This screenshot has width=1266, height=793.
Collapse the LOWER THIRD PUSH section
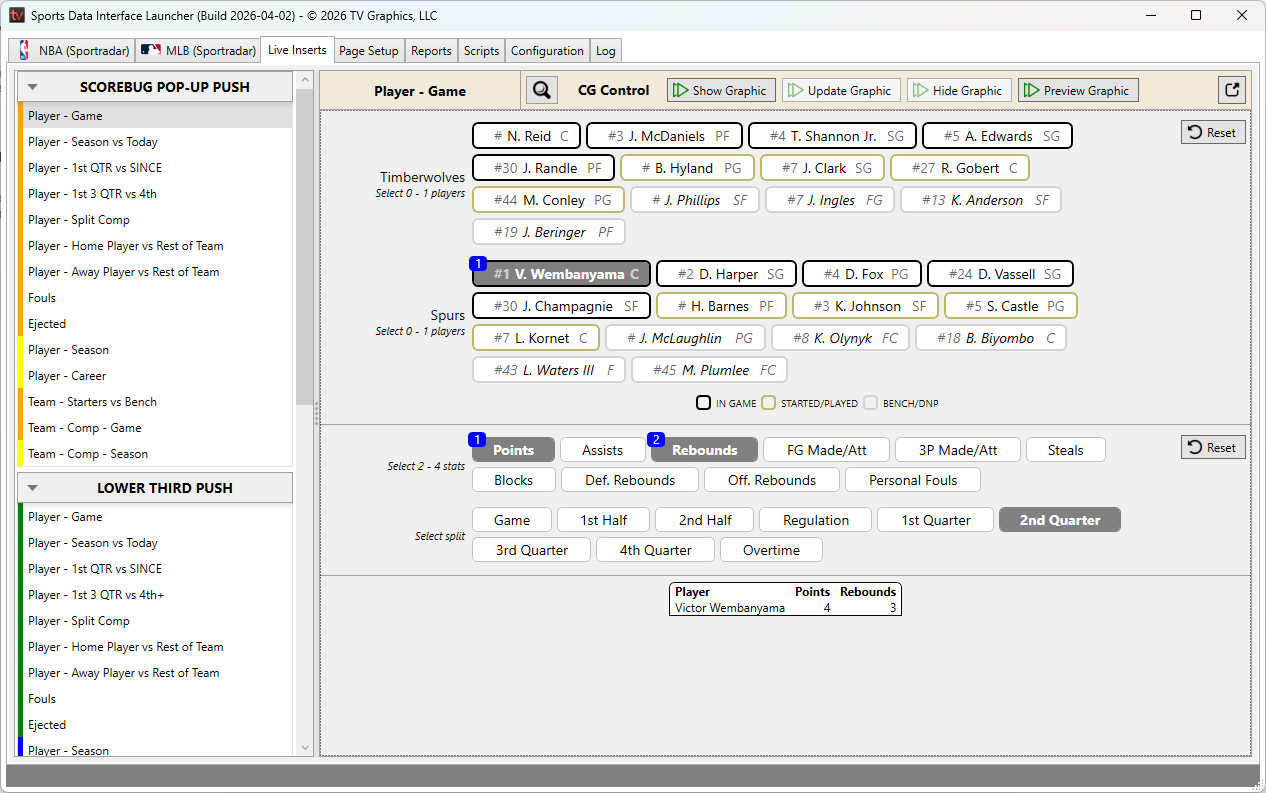pos(33,488)
